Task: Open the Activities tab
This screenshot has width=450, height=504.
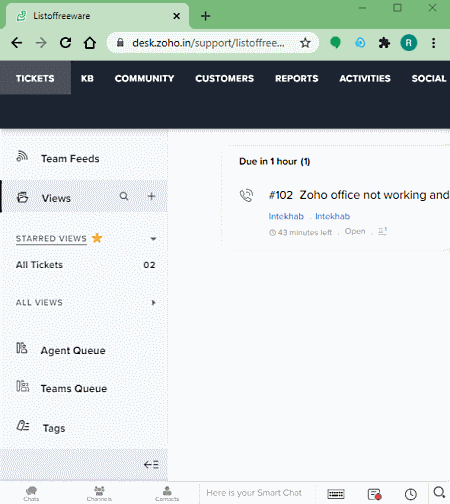Action: [x=365, y=78]
